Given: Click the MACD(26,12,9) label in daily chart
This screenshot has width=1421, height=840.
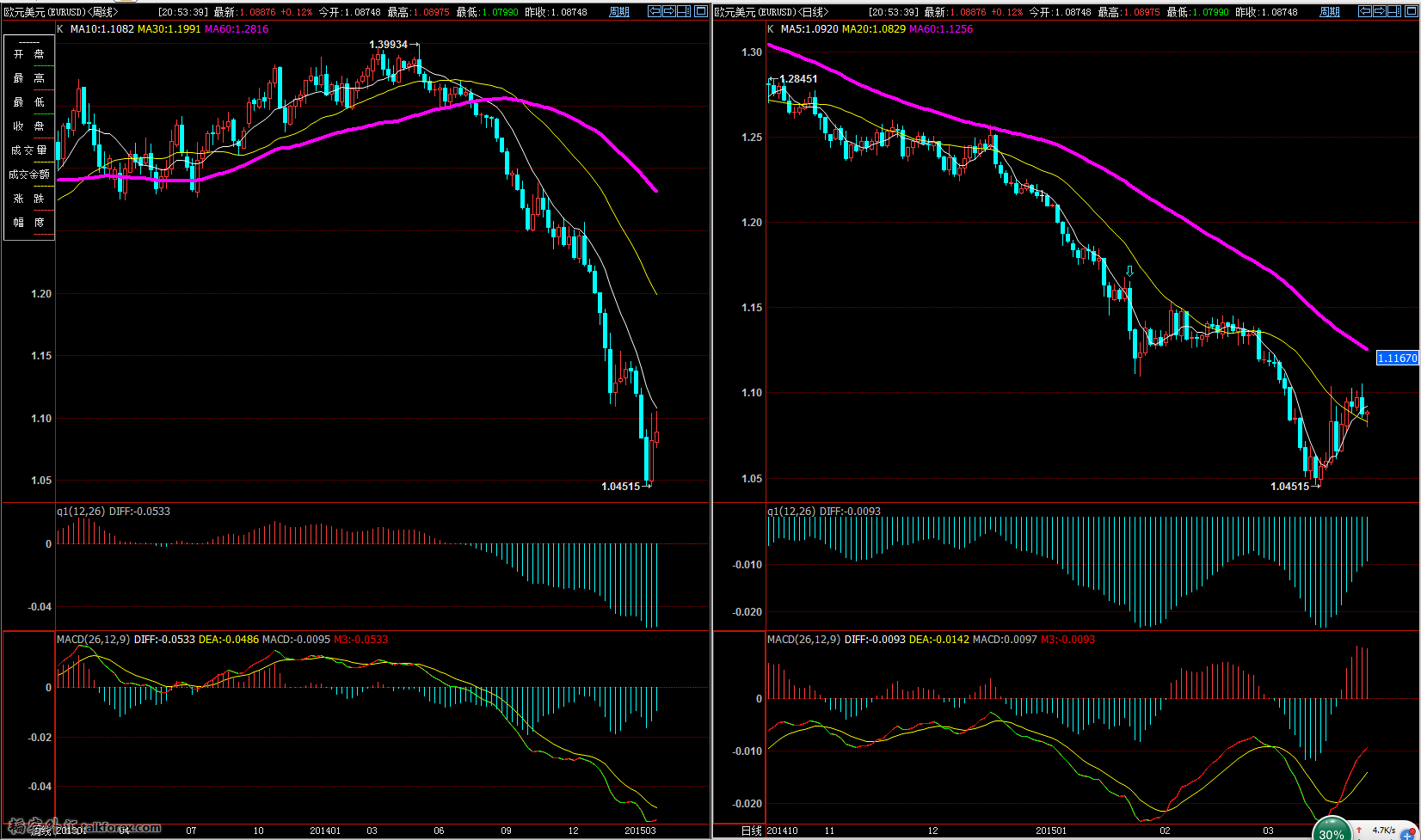Looking at the screenshot, I should coord(804,639).
